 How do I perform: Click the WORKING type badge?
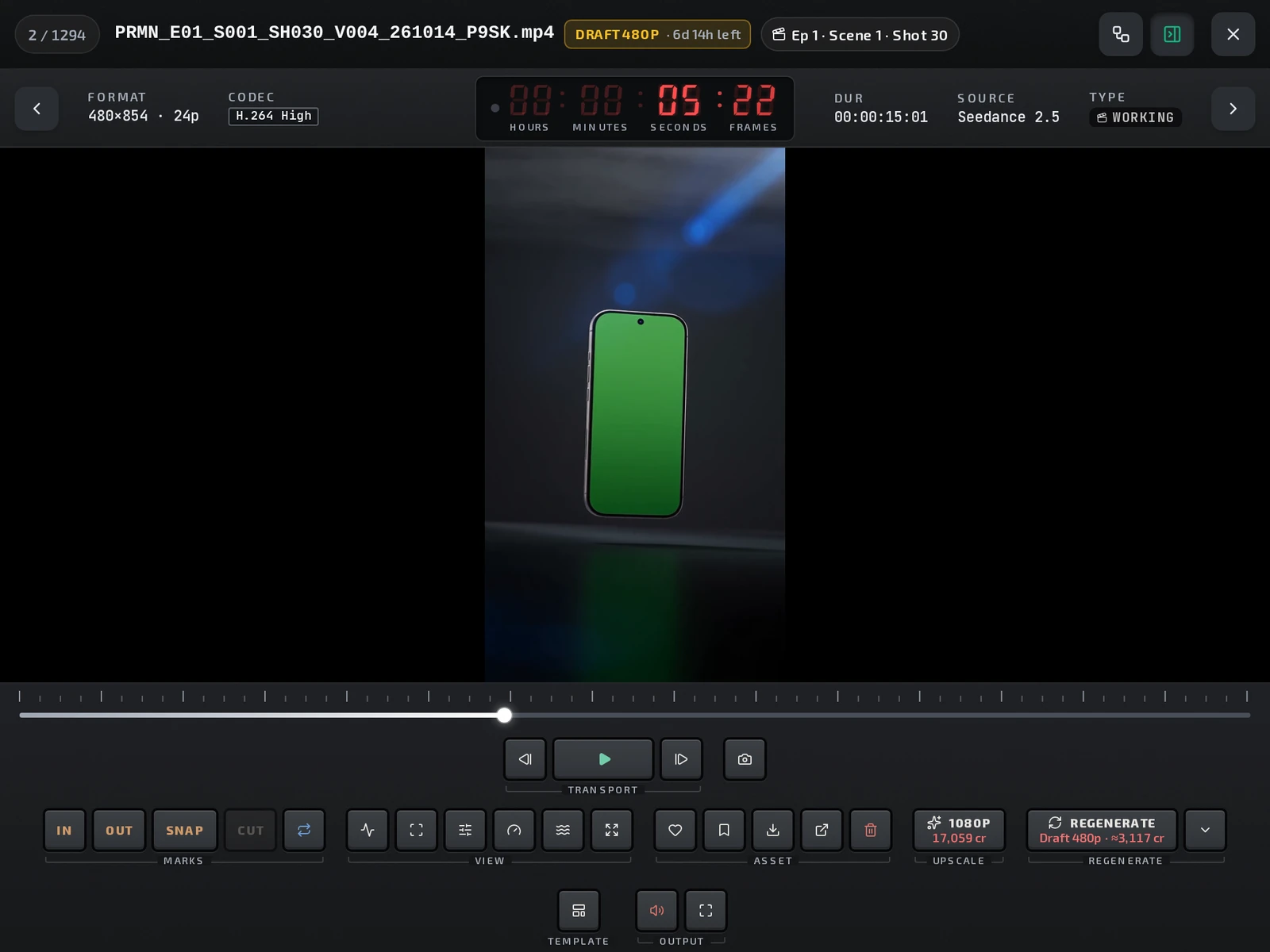[1135, 117]
